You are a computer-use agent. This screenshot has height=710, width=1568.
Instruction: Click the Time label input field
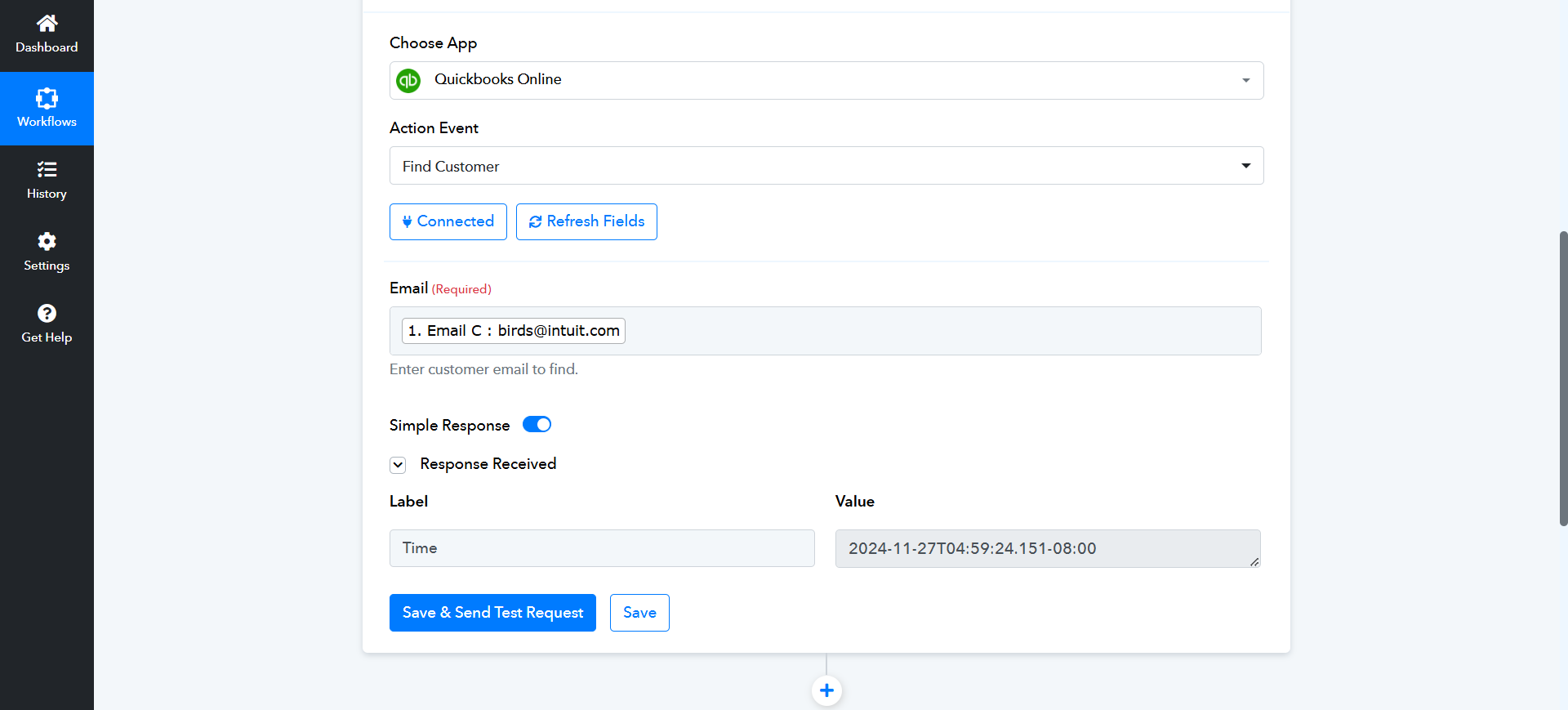602,548
